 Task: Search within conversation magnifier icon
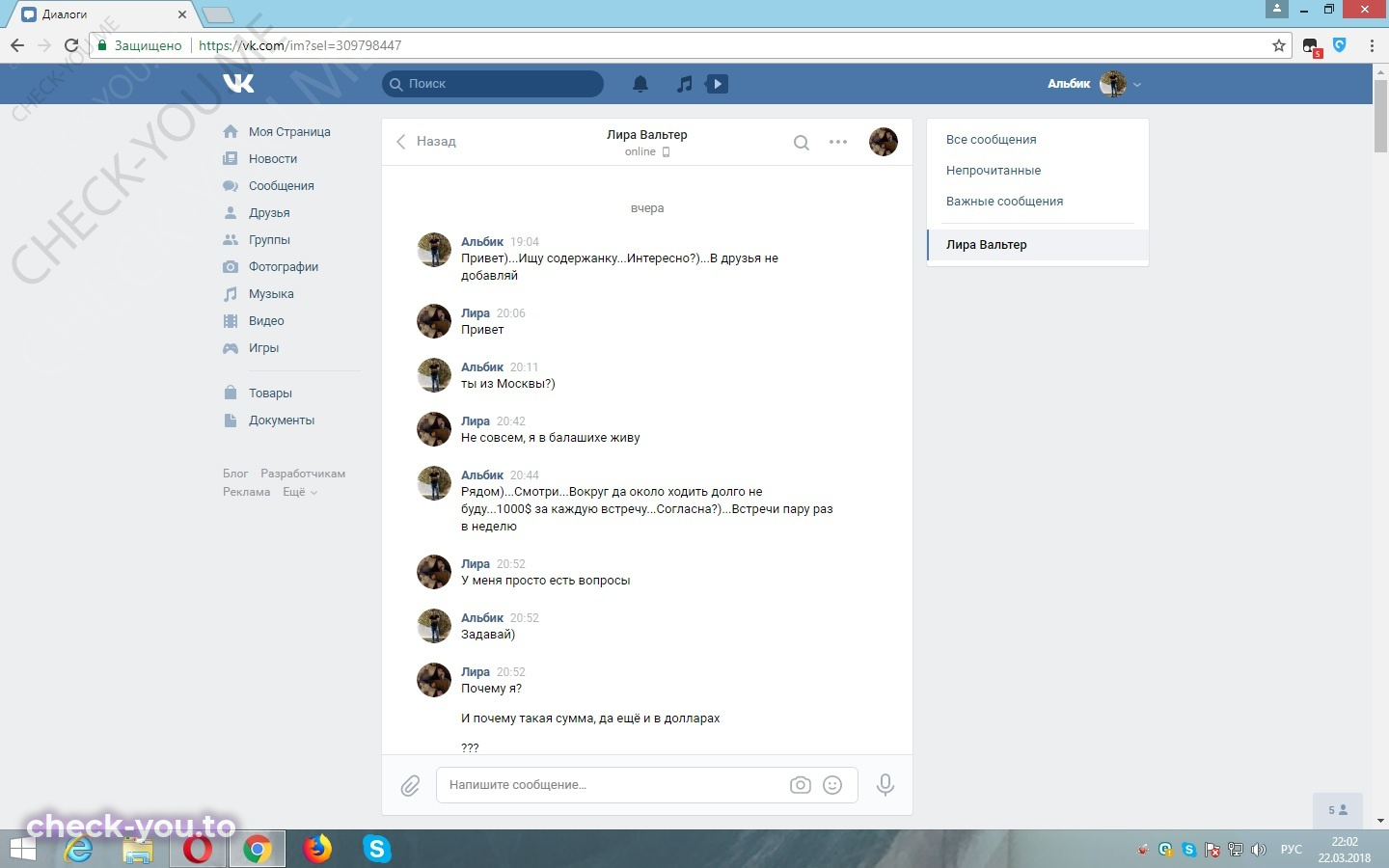tap(802, 142)
